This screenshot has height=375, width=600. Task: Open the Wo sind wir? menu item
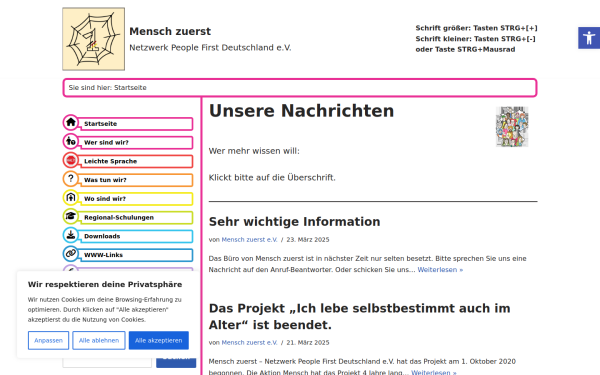136,199
